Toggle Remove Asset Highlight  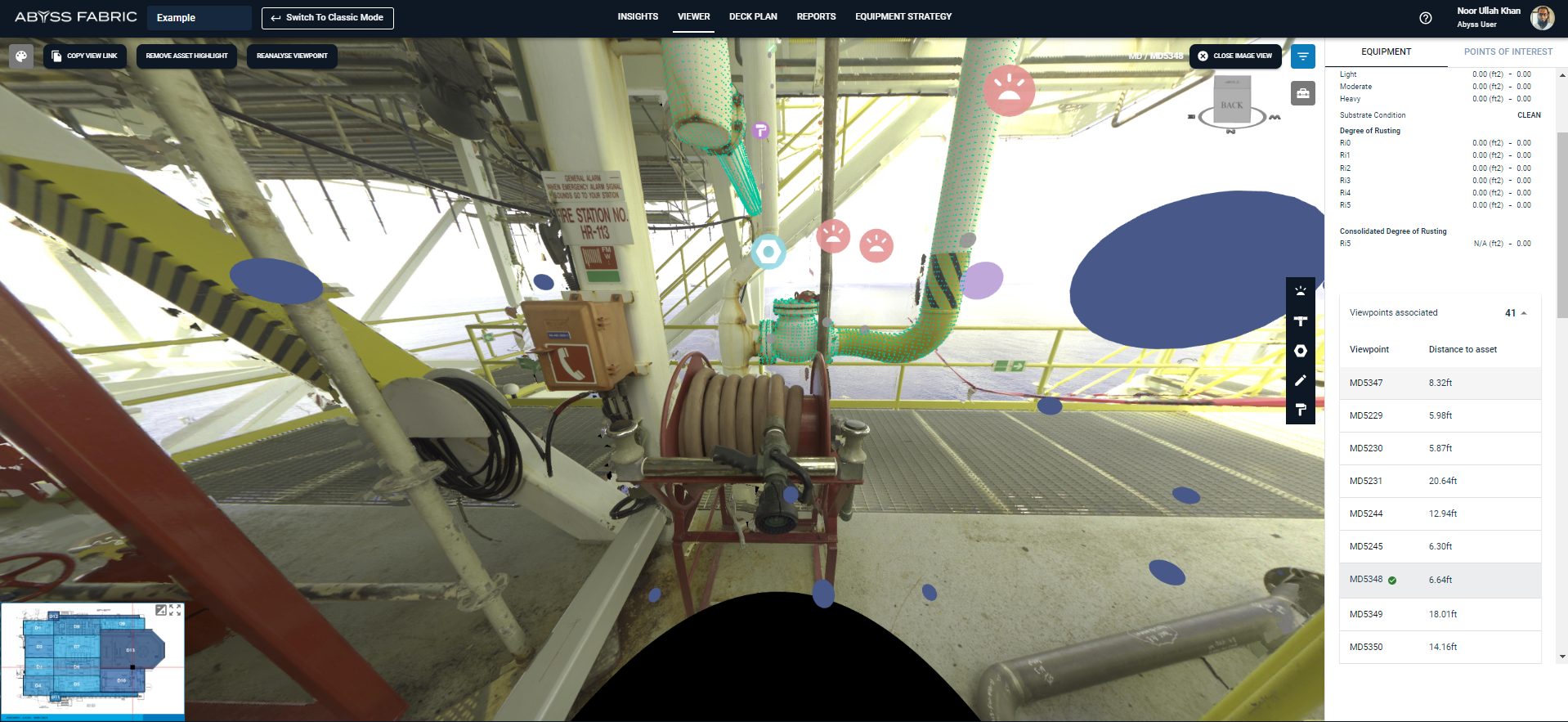(186, 56)
